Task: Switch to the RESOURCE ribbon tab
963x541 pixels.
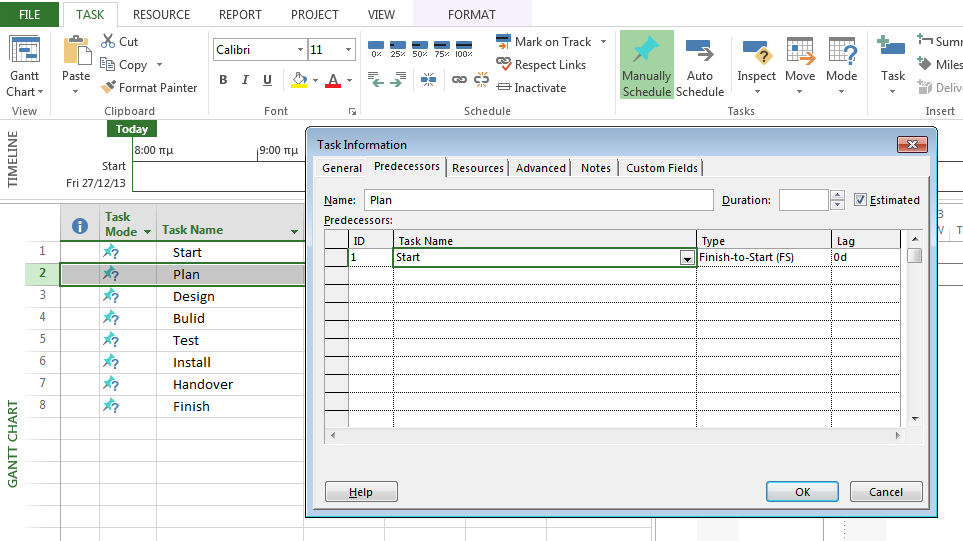Action: (x=162, y=14)
